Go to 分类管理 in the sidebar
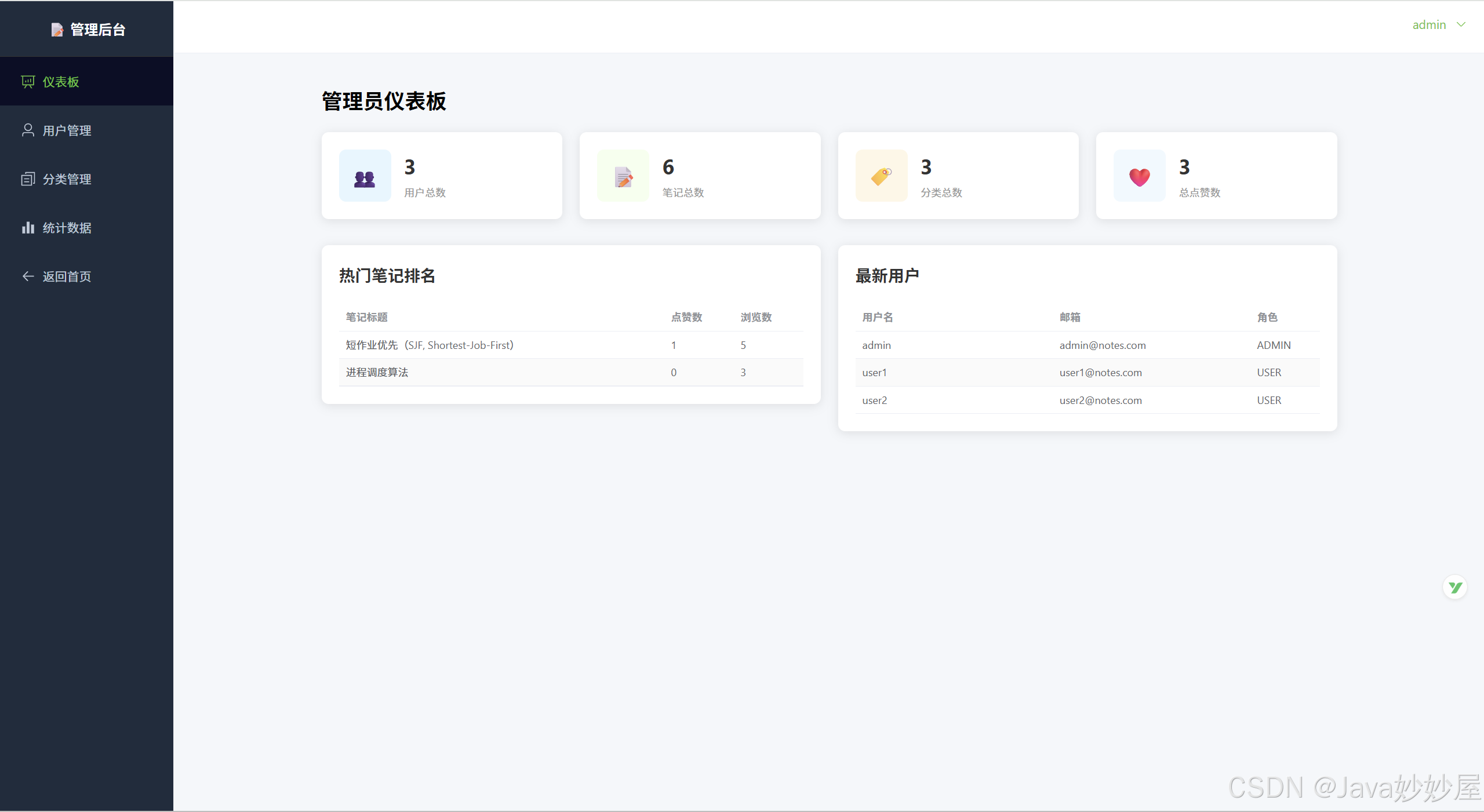This screenshot has width=1484, height=812. coord(67,179)
